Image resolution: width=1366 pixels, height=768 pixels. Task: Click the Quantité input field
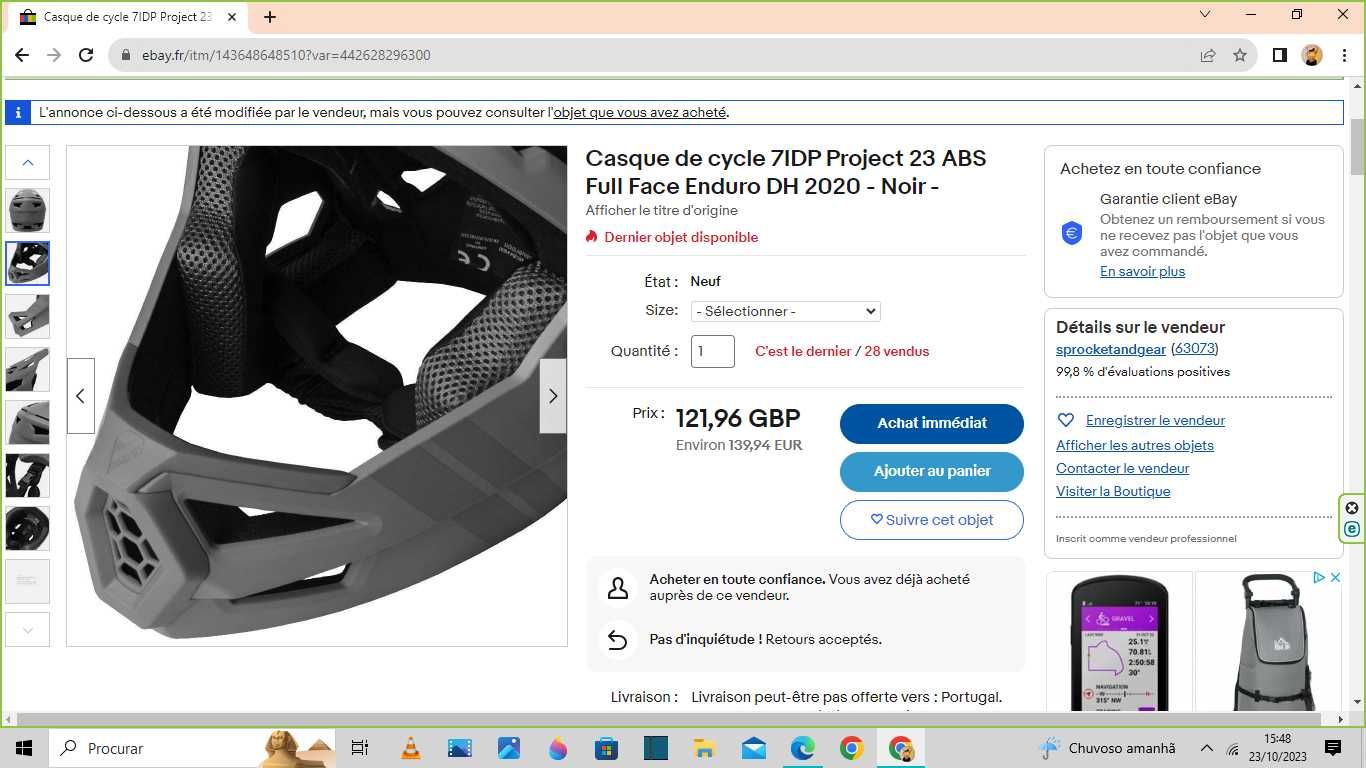pyautogui.click(x=713, y=351)
